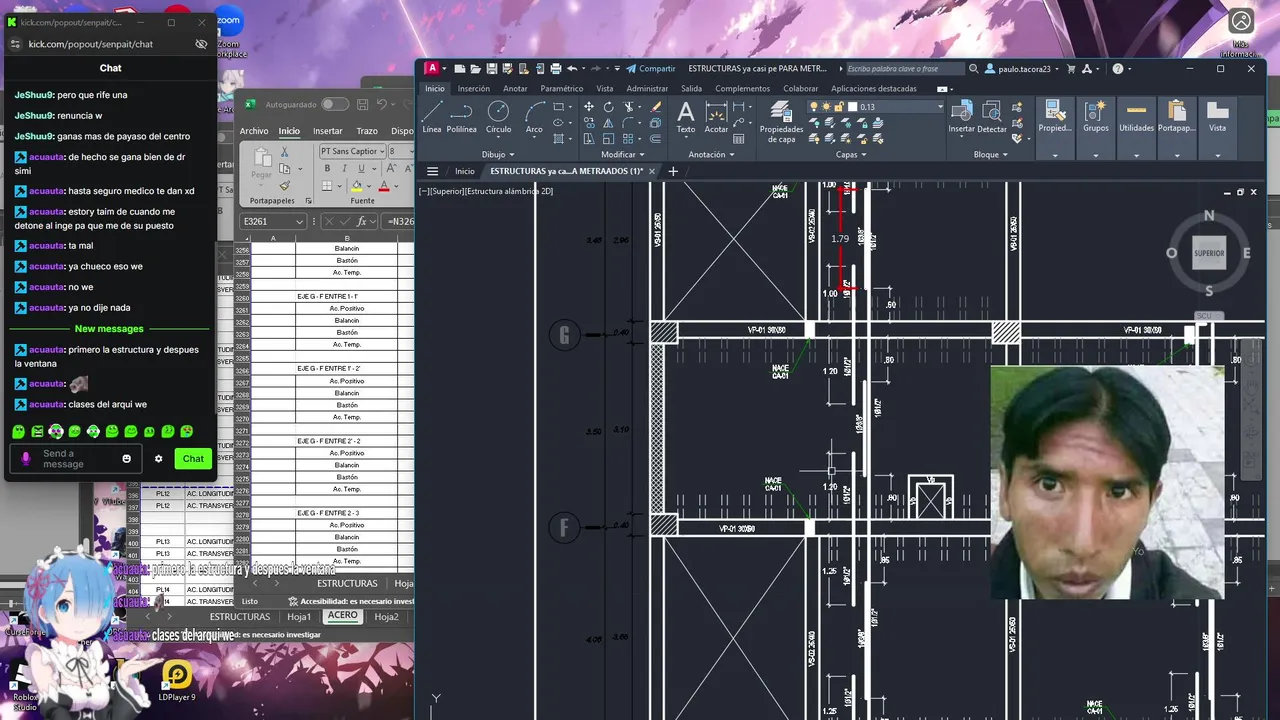1280x720 pixels.
Task: Click the Texto annotation tool
Action: point(686,117)
